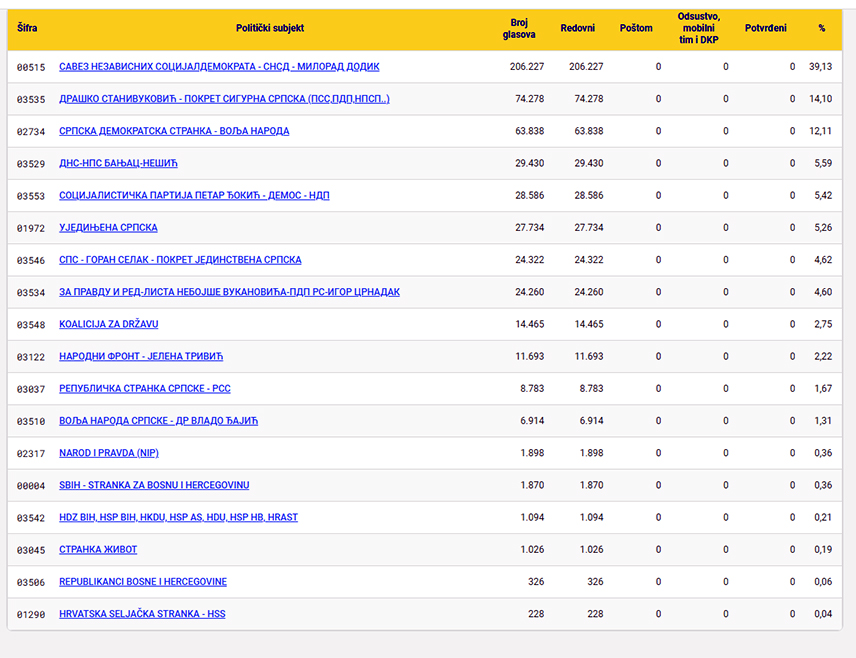
Task: Open the Уједињена Српска link
Action: (x=108, y=228)
